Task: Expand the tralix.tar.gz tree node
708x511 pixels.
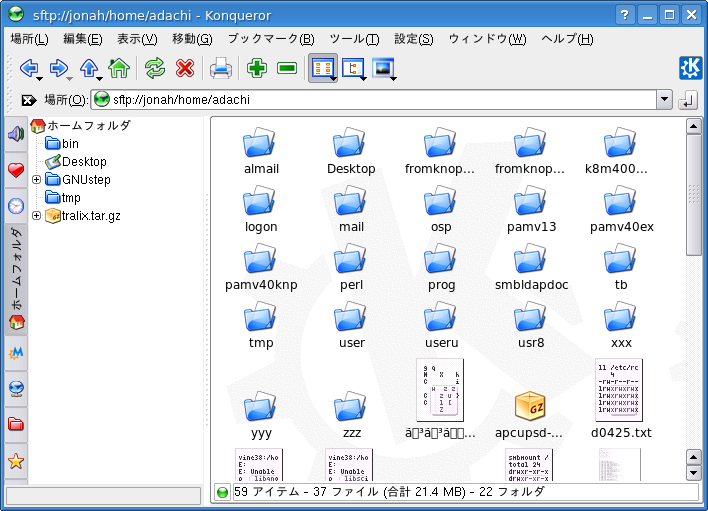Action: click(37, 216)
